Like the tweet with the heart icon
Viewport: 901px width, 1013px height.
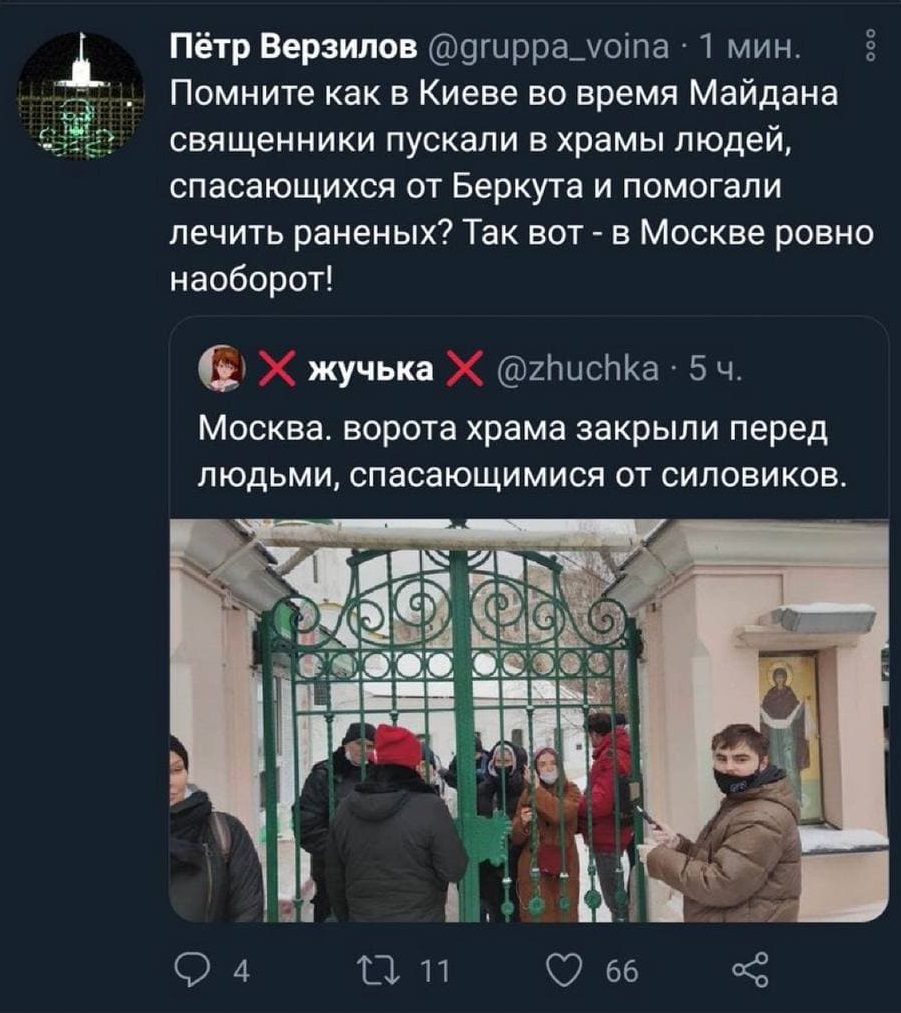pyautogui.click(x=564, y=970)
